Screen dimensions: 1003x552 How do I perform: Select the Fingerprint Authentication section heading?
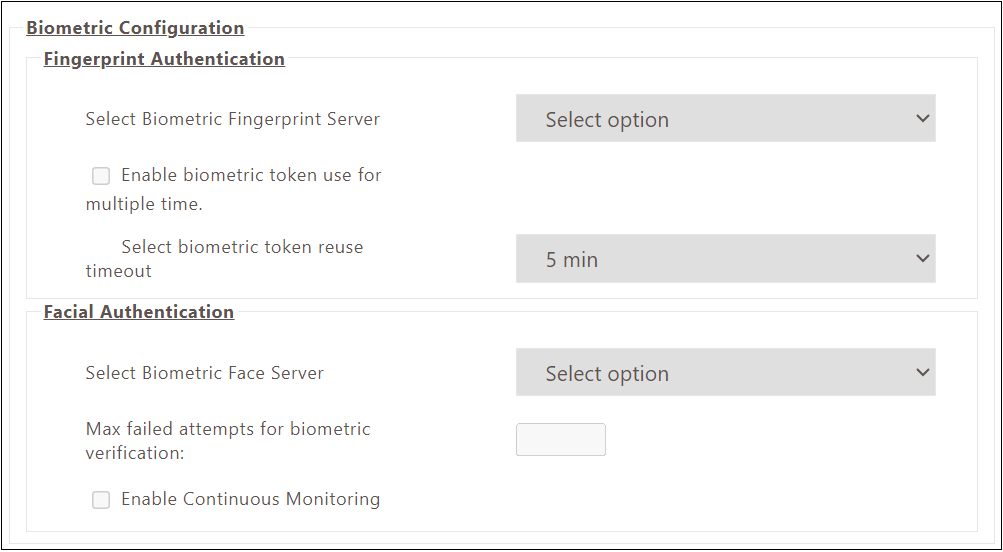(x=164, y=59)
